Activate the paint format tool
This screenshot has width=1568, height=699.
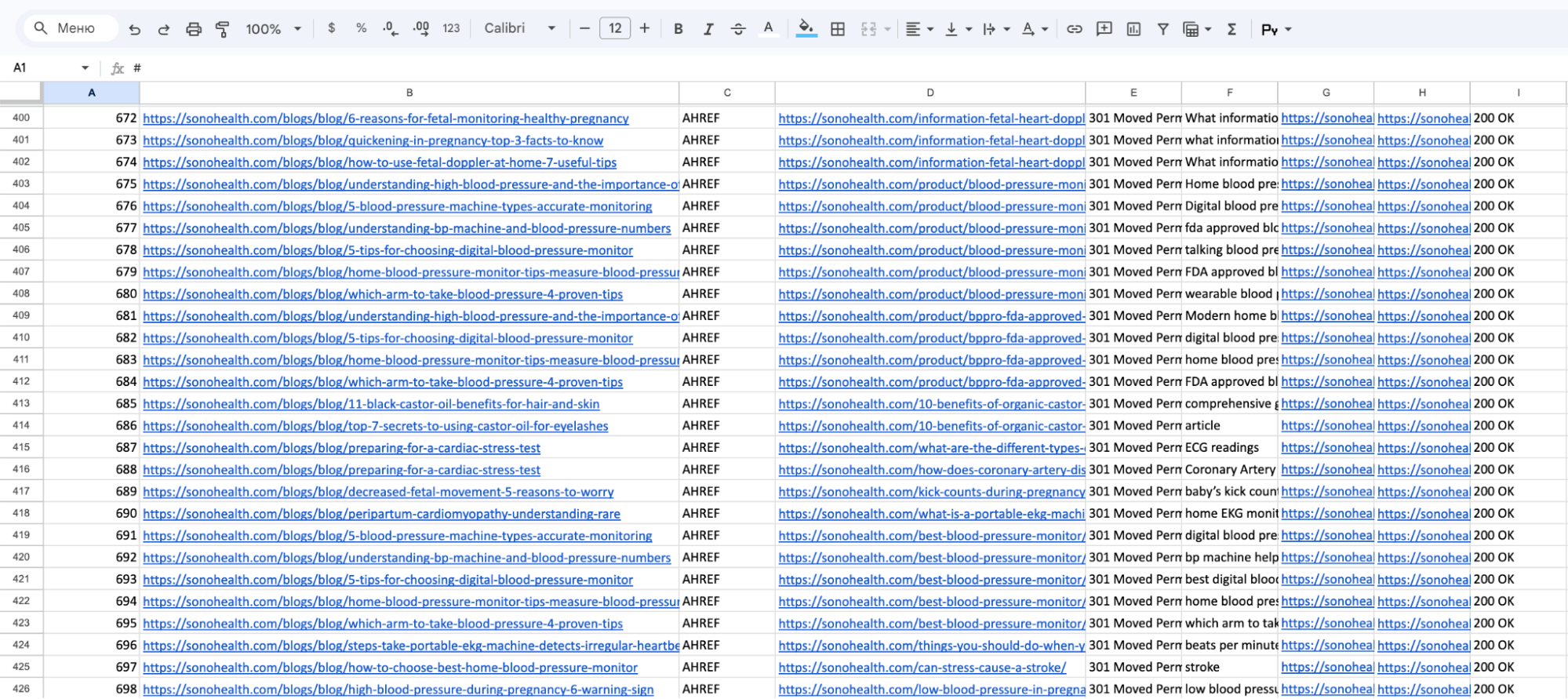tap(223, 29)
